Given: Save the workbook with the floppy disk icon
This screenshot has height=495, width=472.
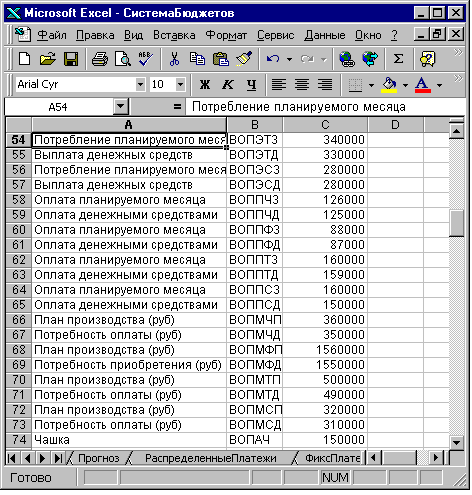Looking at the screenshot, I should (x=71, y=59).
